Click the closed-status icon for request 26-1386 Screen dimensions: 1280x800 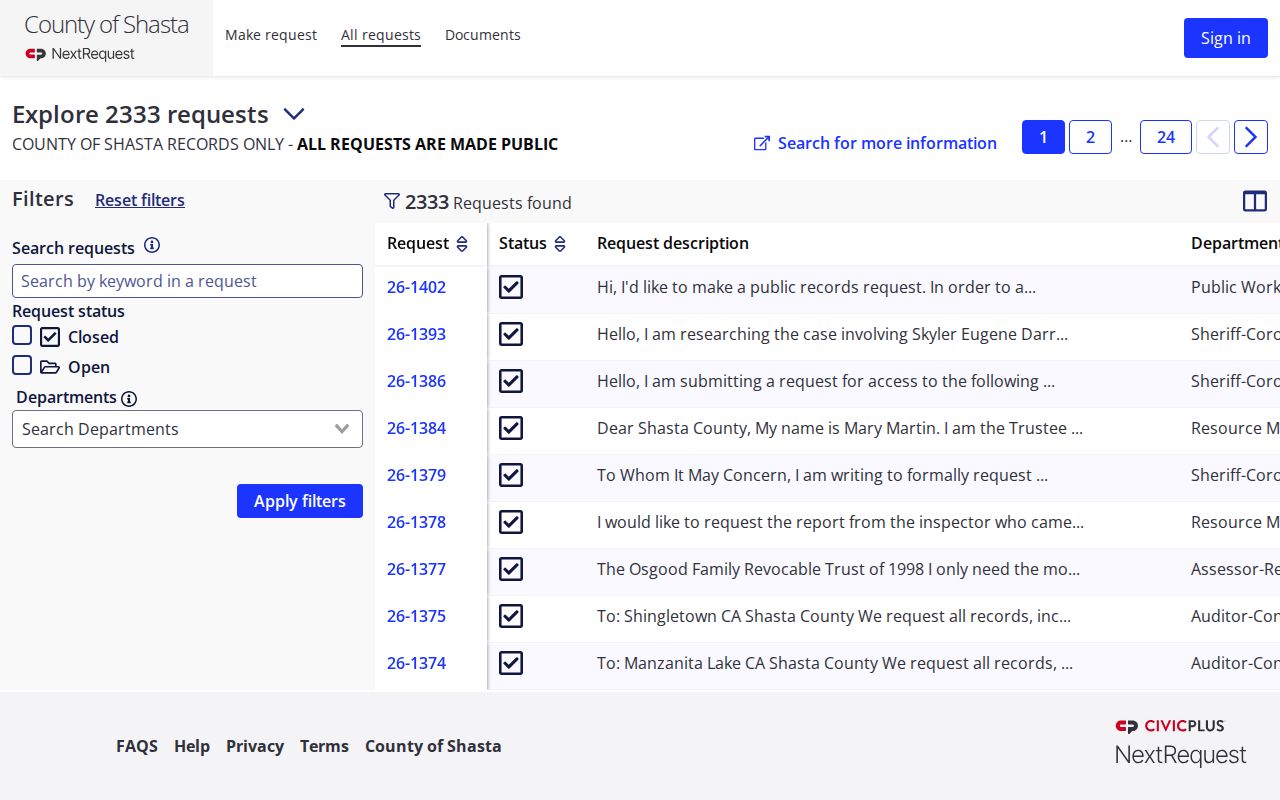tap(511, 381)
